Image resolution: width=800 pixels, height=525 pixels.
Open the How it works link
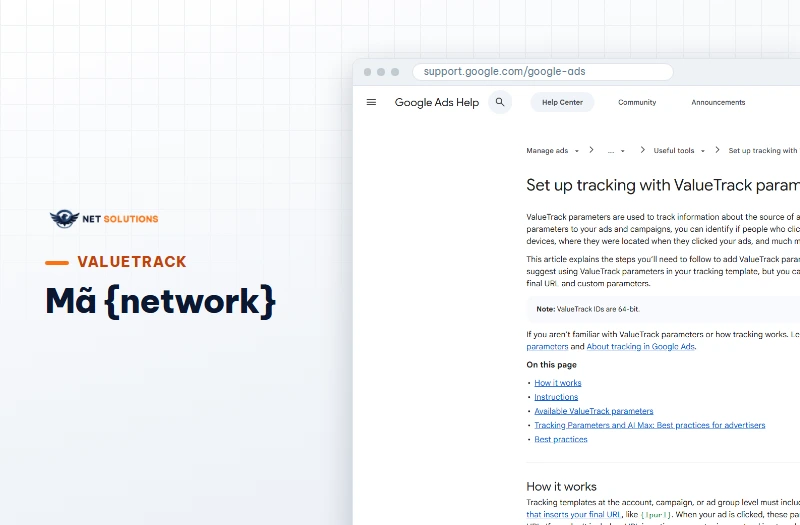(x=558, y=383)
